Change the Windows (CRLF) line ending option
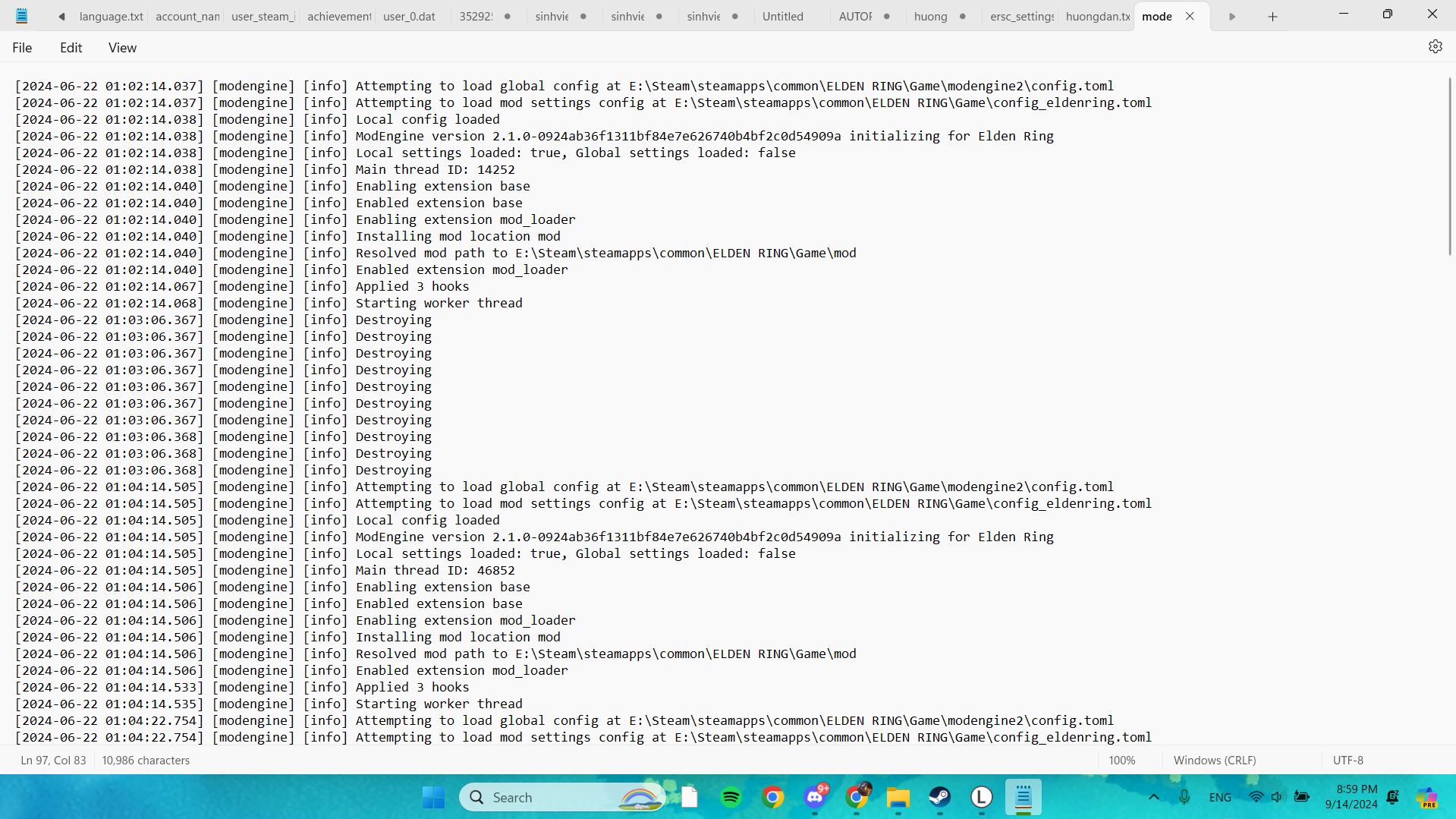 1214,760
